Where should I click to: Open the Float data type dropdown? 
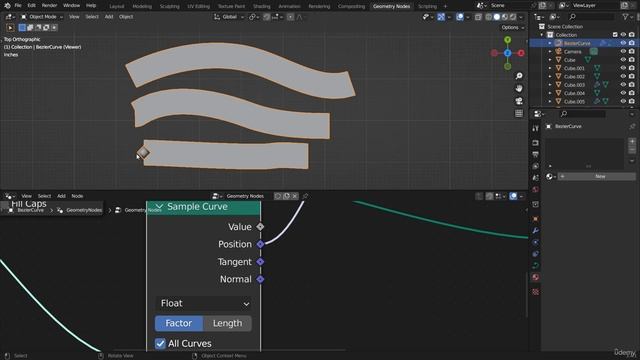coord(204,303)
